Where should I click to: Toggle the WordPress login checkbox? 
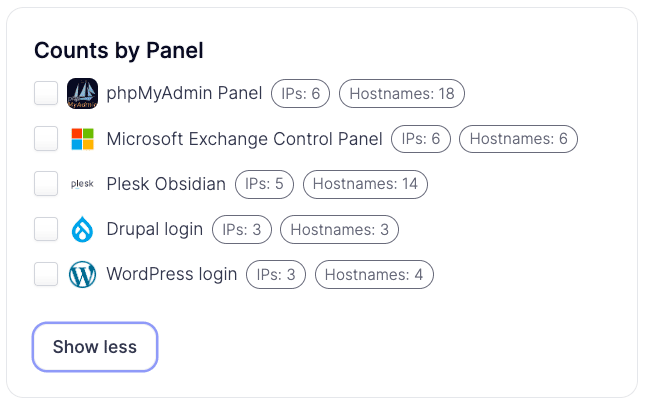pos(46,274)
